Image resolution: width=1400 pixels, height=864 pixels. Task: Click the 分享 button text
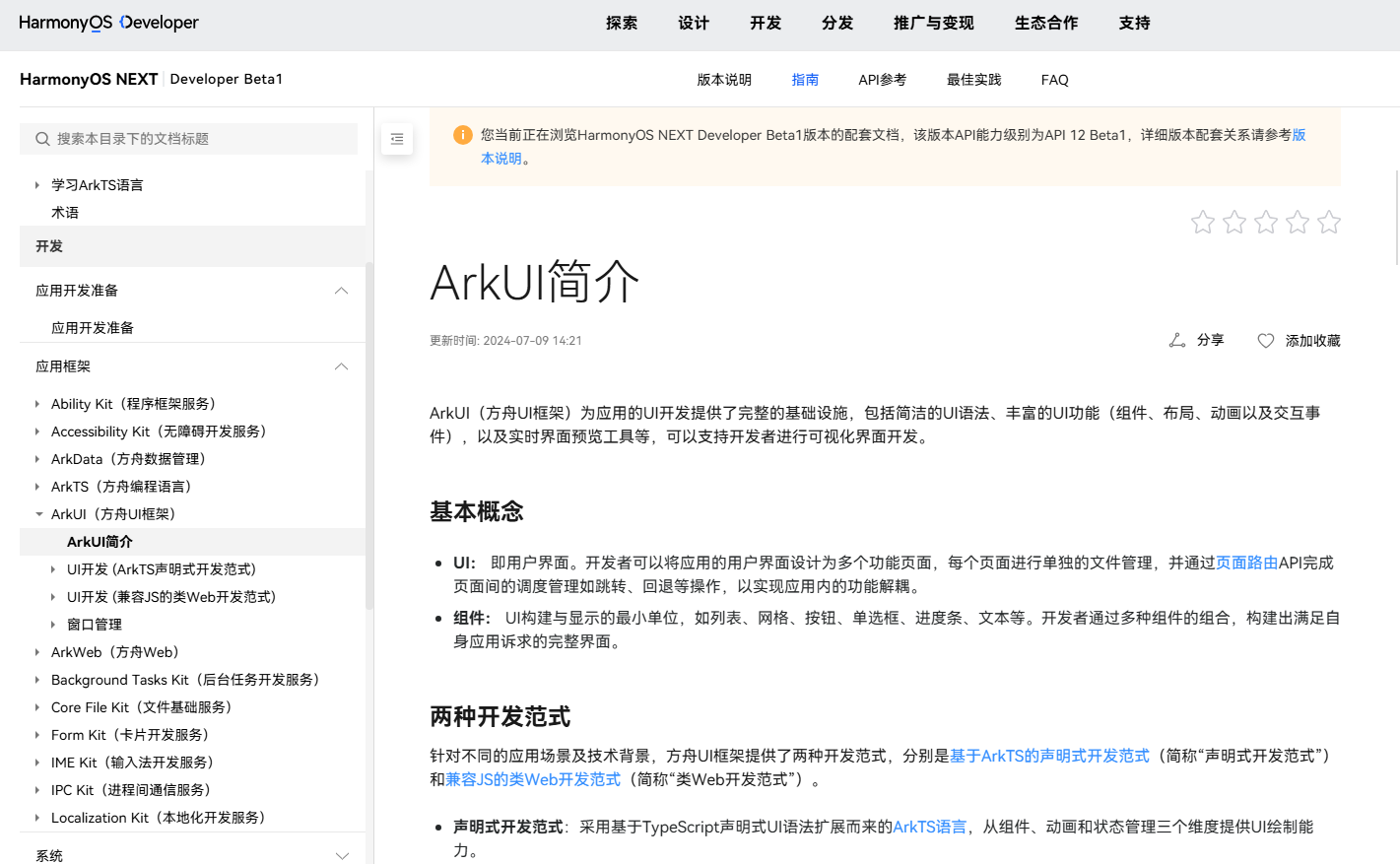[x=1211, y=340]
